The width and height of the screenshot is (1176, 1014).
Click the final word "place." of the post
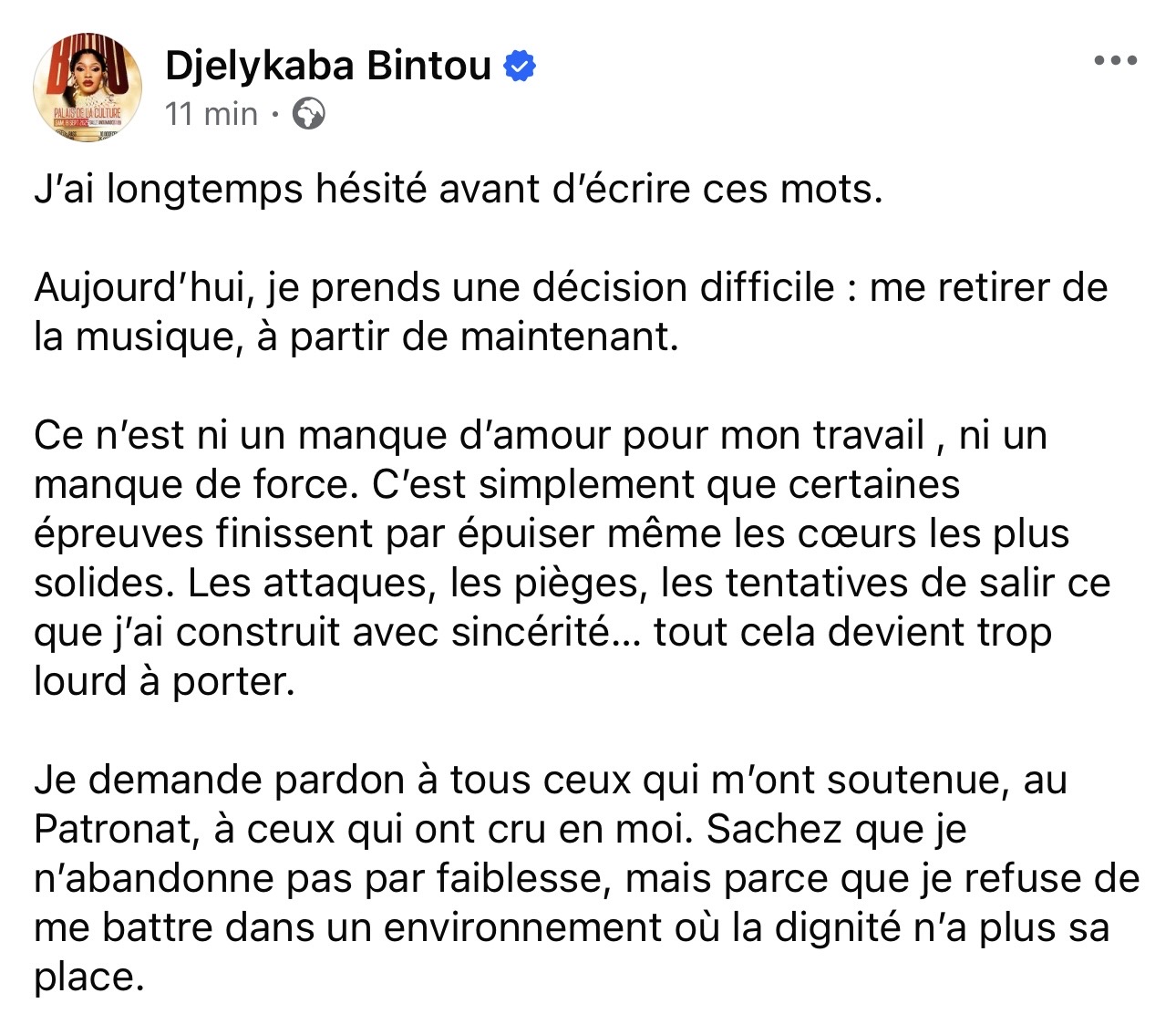89,977
